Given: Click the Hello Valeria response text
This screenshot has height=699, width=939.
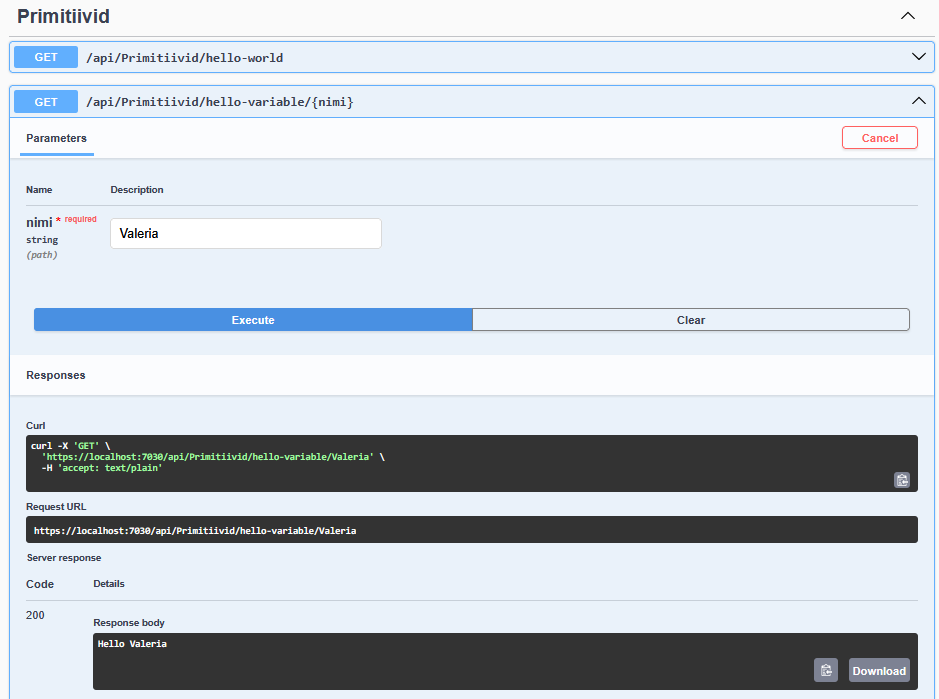Looking at the screenshot, I should [132, 644].
